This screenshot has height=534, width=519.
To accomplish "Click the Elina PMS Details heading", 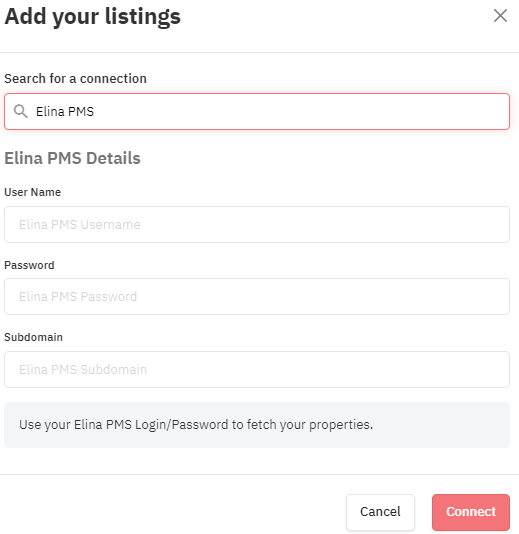I will [72, 158].
